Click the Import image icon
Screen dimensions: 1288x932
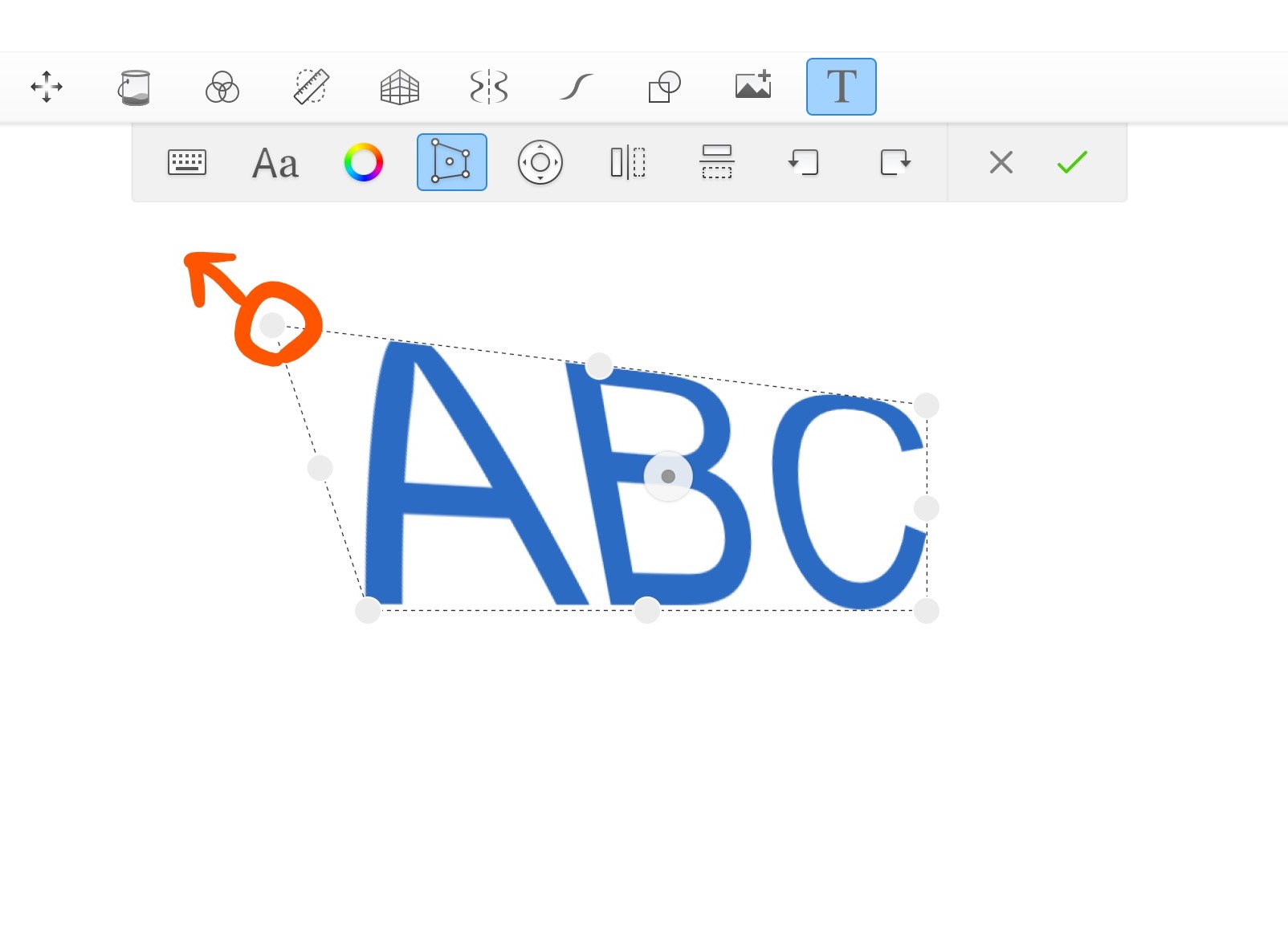tap(753, 85)
